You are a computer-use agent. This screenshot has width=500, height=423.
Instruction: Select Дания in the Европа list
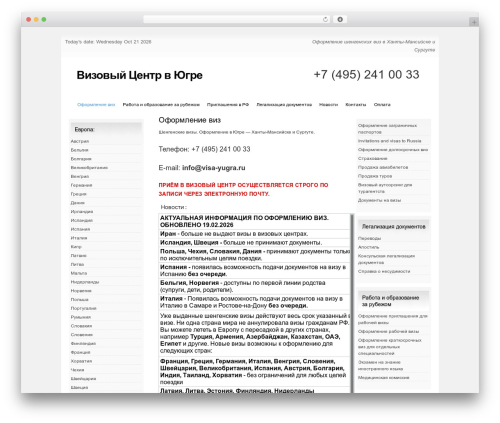click(x=78, y=203)
